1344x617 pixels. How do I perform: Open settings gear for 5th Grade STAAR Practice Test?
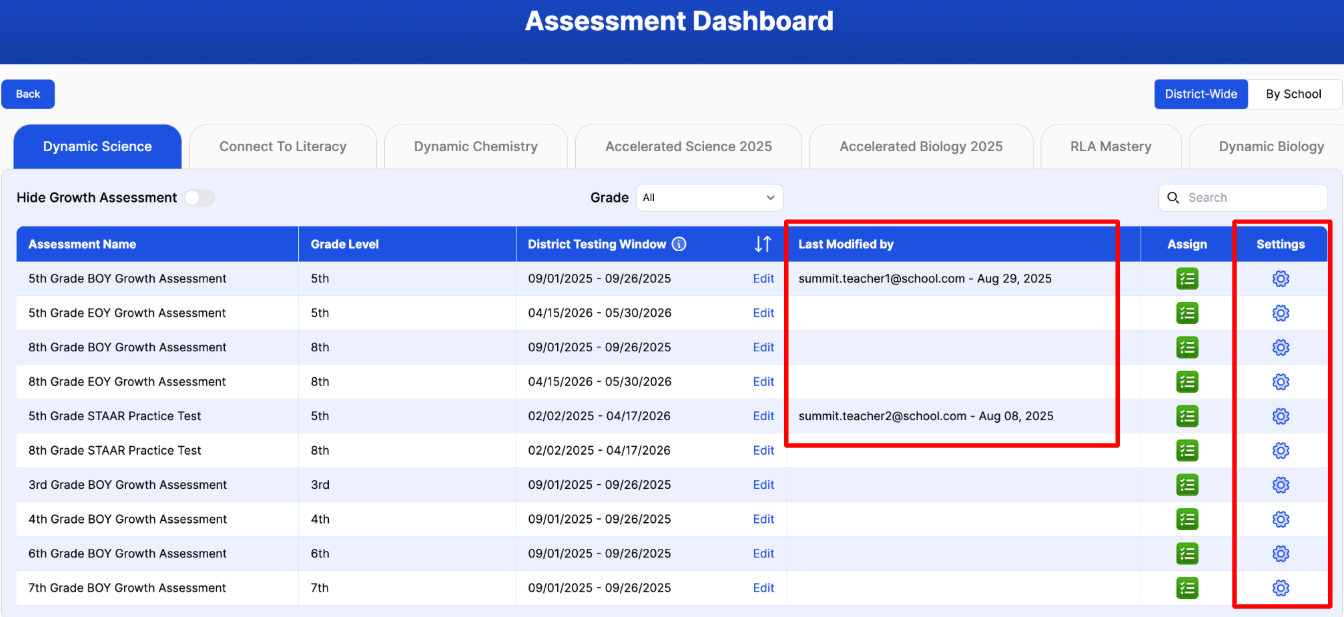click(1280, 416)
